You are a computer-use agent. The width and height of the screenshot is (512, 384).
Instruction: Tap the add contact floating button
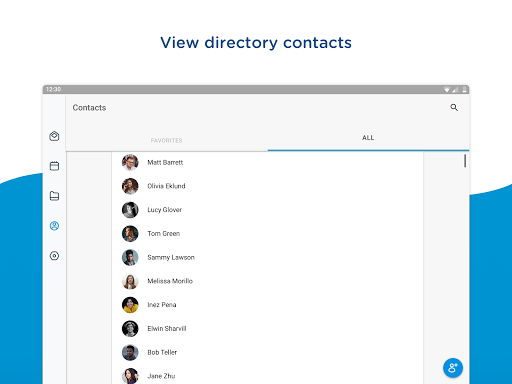(x=453, y=368)
